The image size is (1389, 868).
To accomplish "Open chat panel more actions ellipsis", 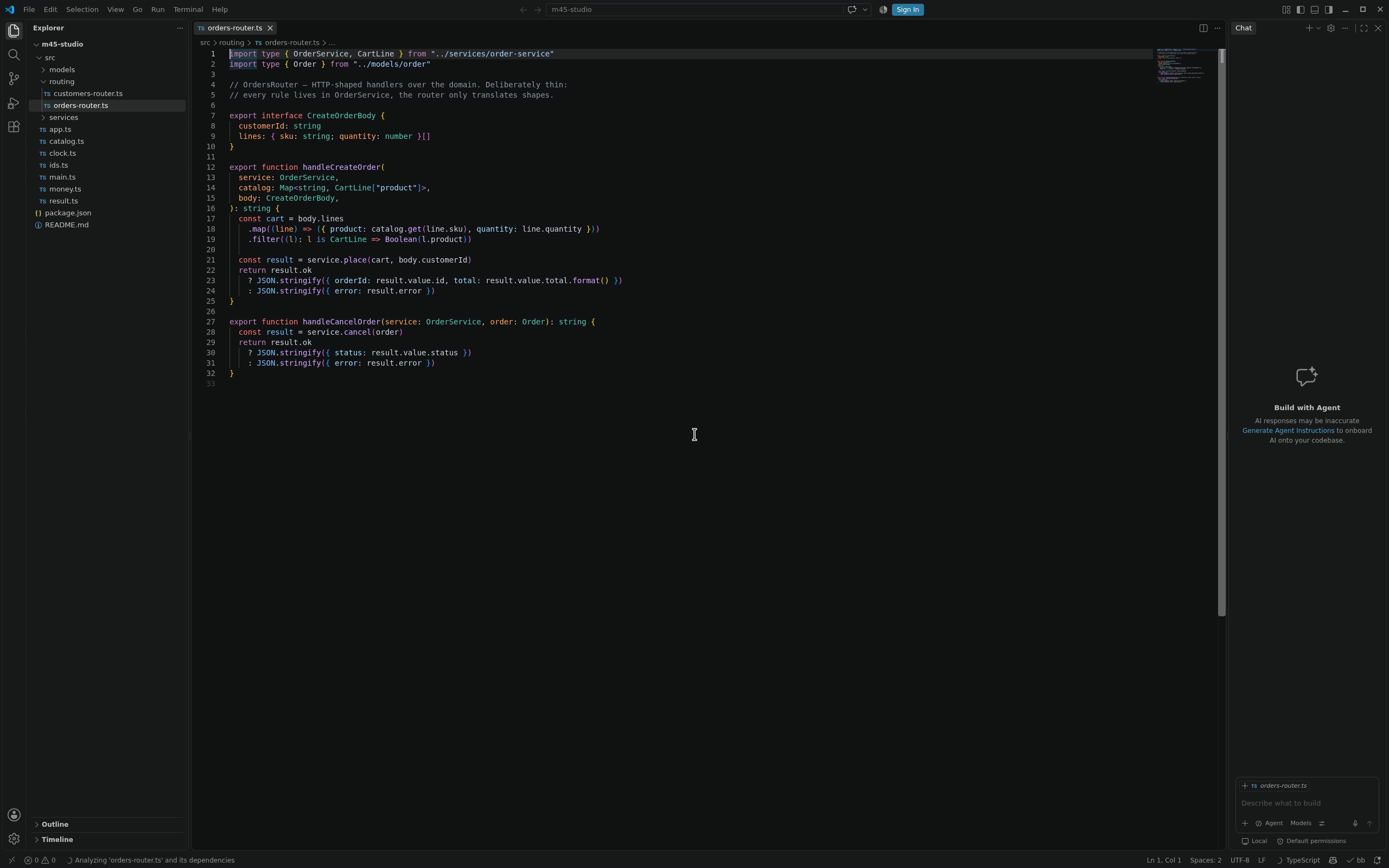I will click(1345, 28).
